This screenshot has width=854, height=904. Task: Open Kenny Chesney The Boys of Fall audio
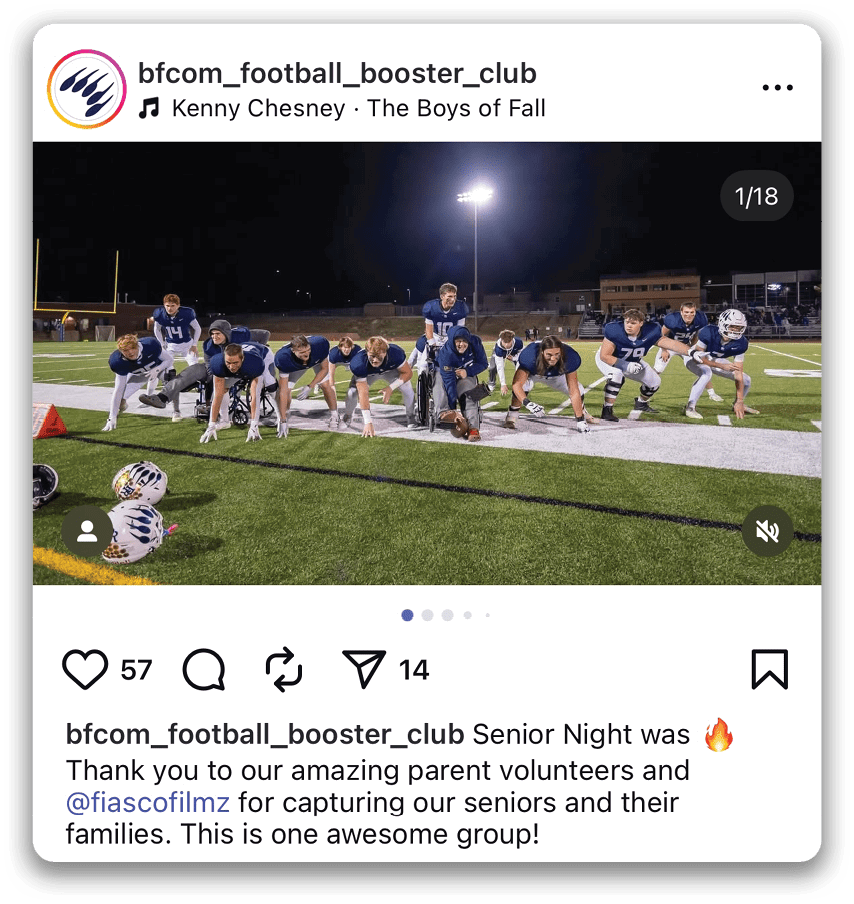(x=358, y=108)
